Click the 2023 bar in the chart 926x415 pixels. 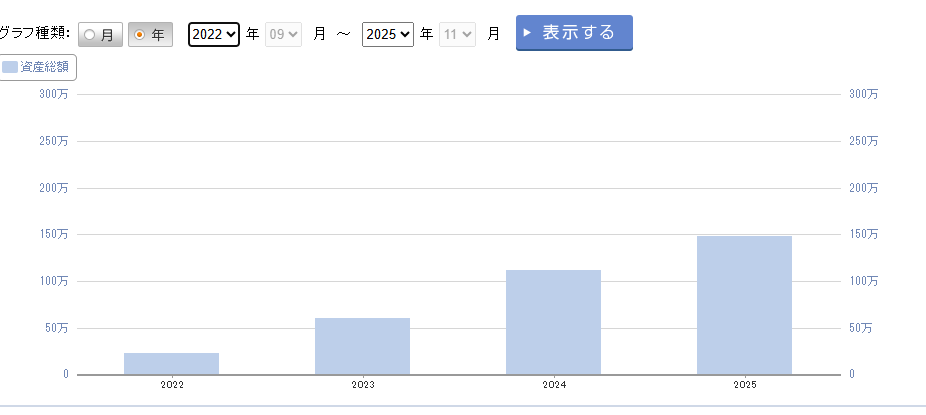(362, 346)
